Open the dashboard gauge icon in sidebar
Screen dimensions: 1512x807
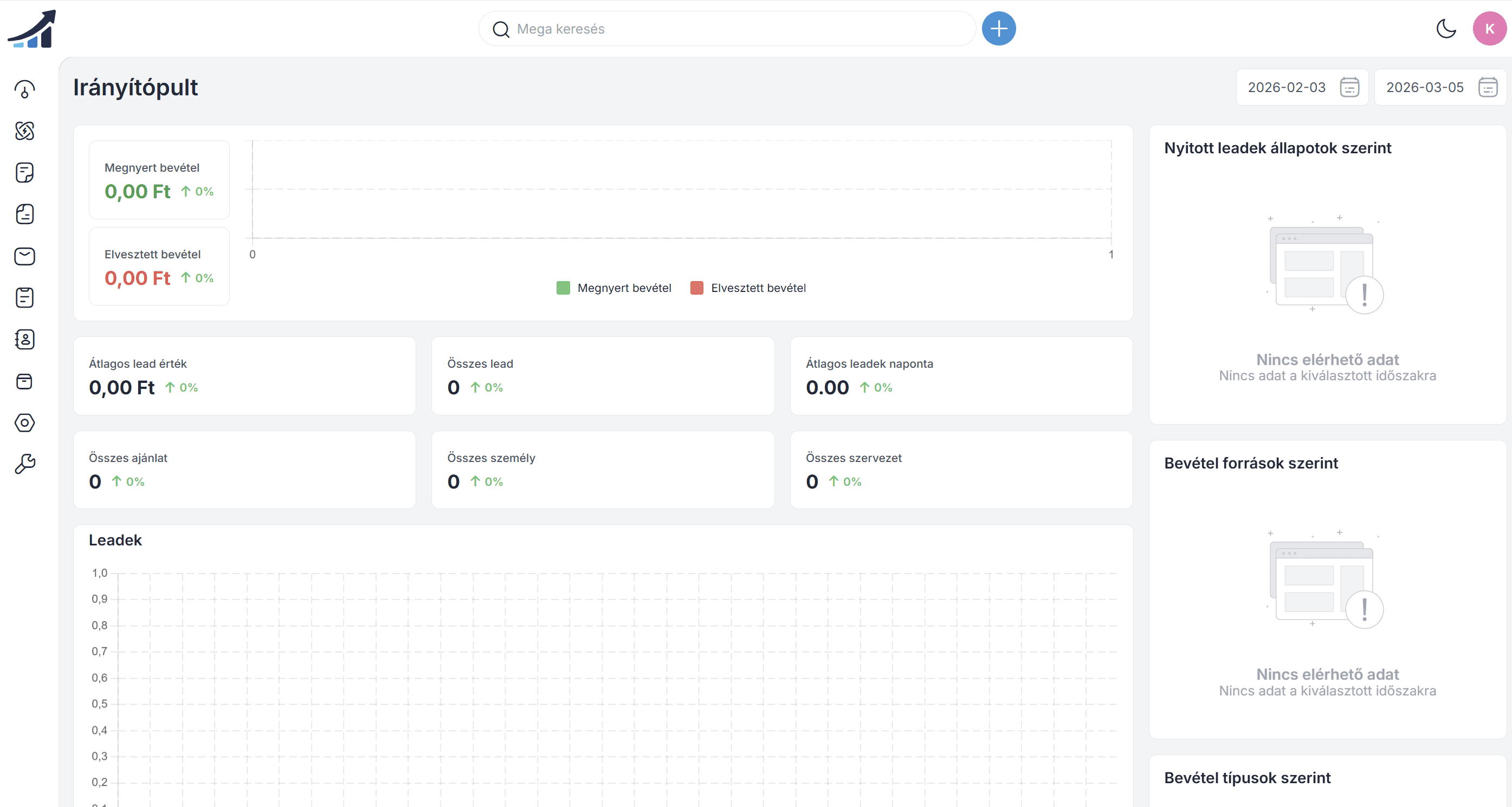(x=24, y=89)
